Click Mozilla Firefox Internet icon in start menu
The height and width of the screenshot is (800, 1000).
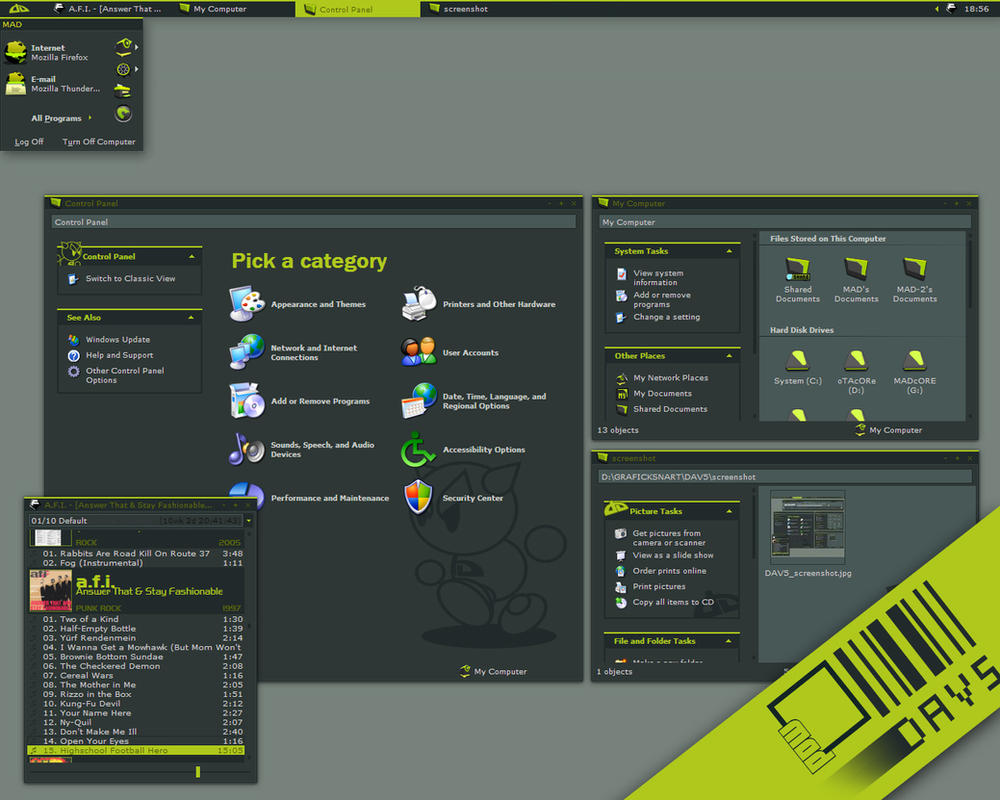pos(15,52)
